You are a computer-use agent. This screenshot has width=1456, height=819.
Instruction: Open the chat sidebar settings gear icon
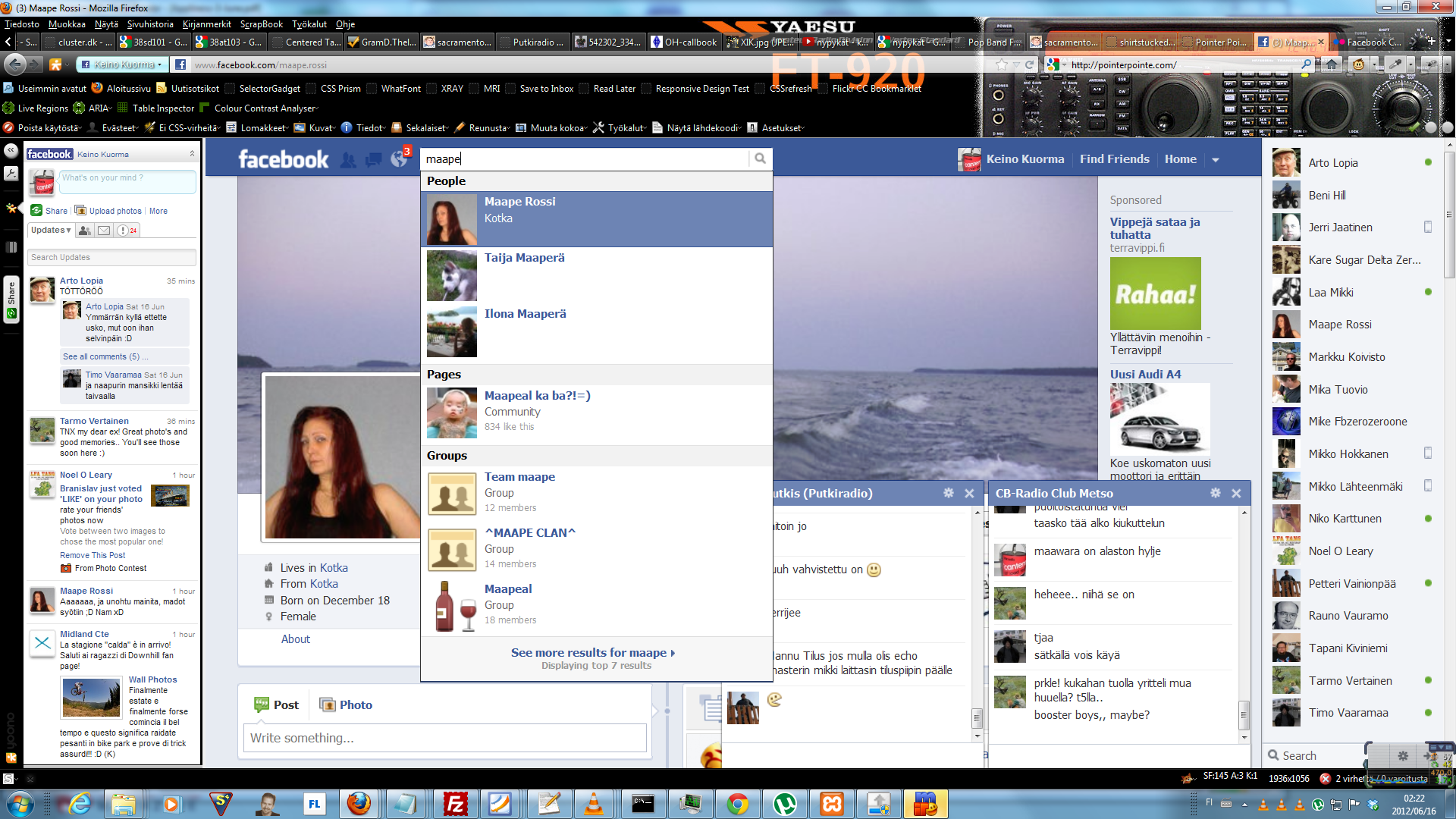[x=1402, y=755]
